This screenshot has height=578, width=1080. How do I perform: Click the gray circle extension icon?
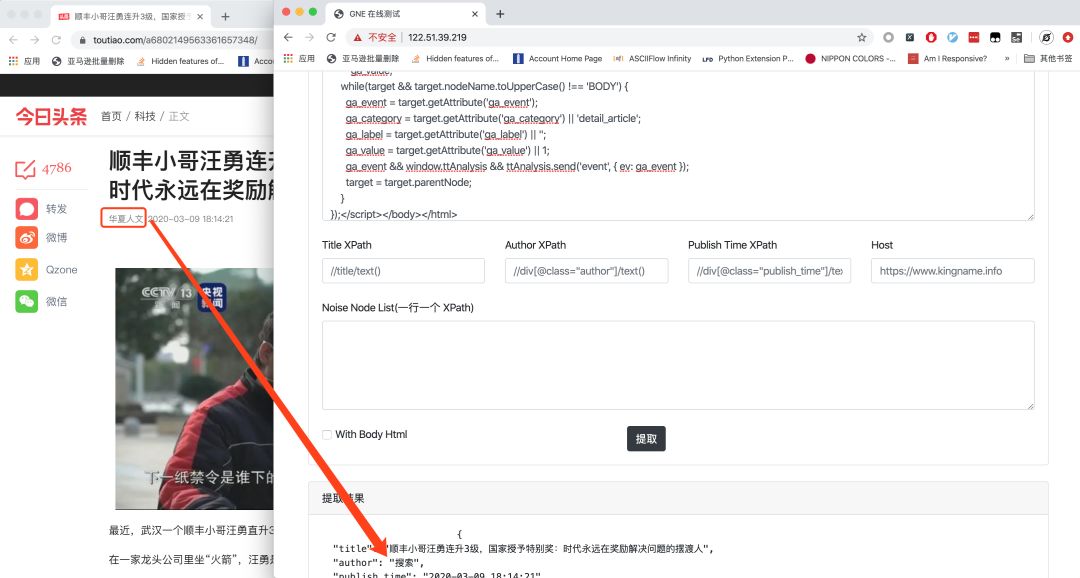pyautogui.click(x=888, y=37)
